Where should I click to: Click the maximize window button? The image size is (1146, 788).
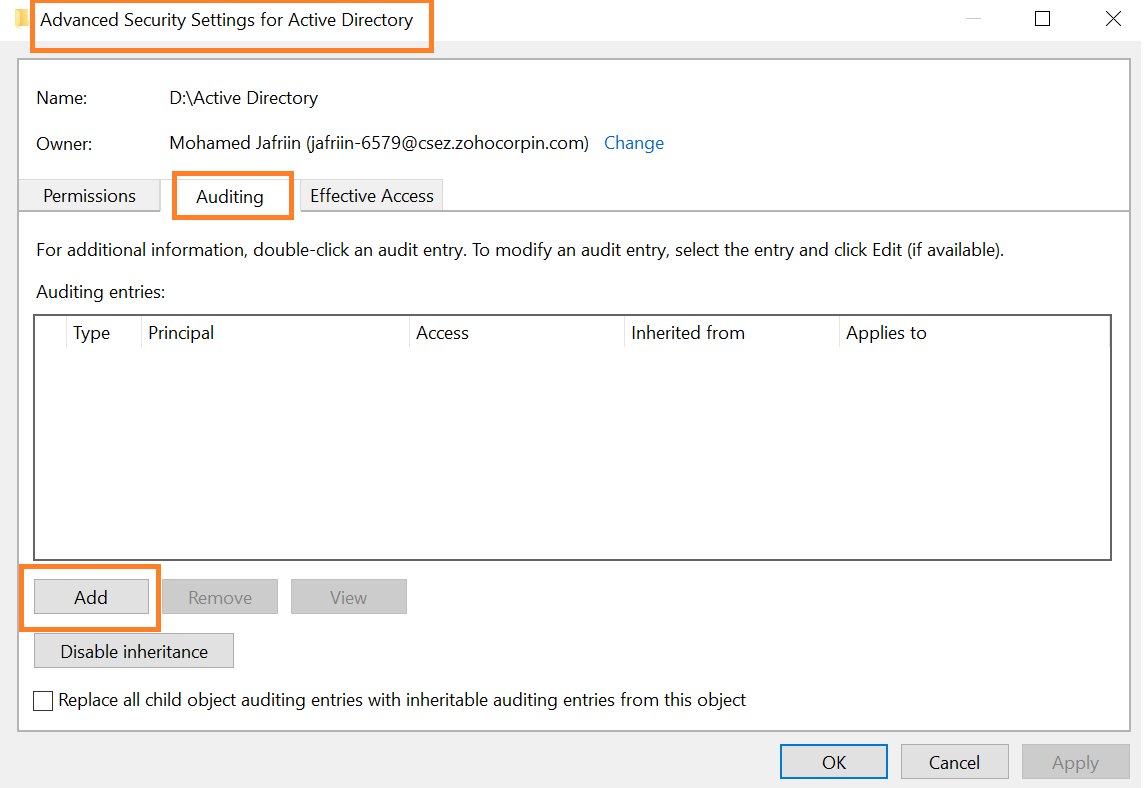(1042, 18)
